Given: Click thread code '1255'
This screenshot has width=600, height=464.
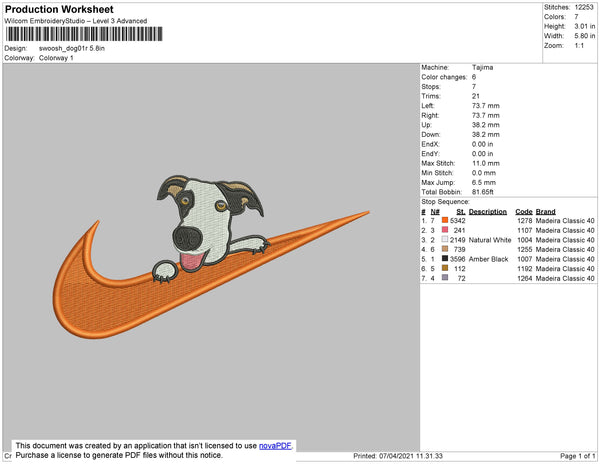Looking at the screenshot, I should click(x=525, y=249).
